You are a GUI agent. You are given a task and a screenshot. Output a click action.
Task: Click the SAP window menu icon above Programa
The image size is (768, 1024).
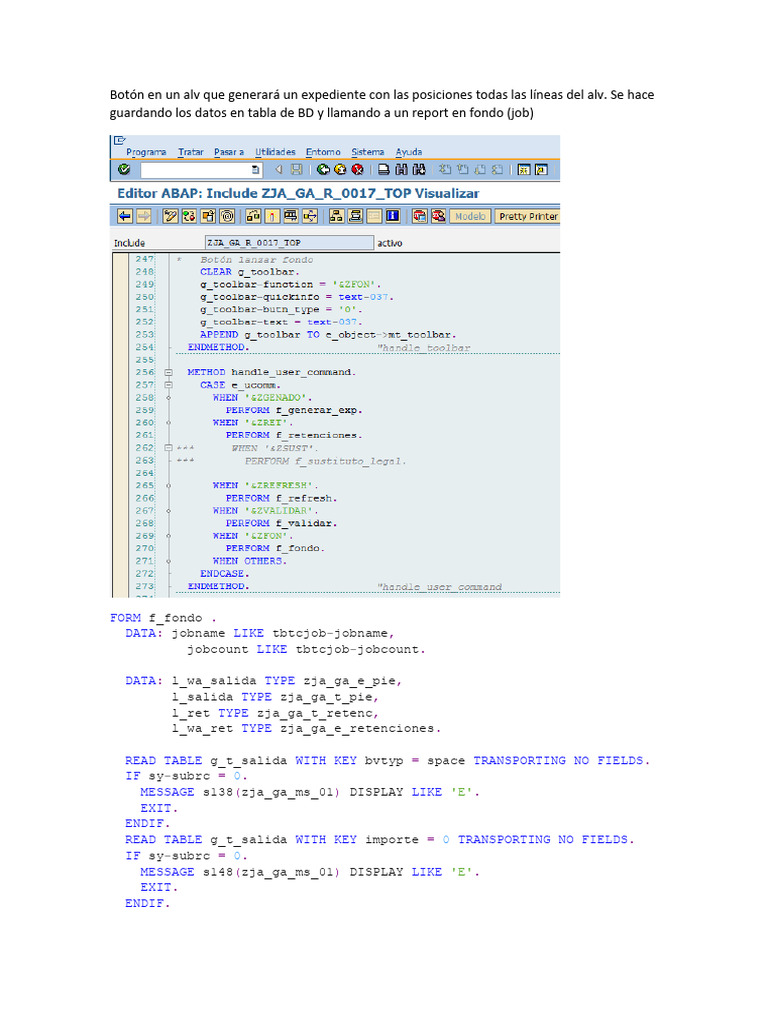point(120,140)
